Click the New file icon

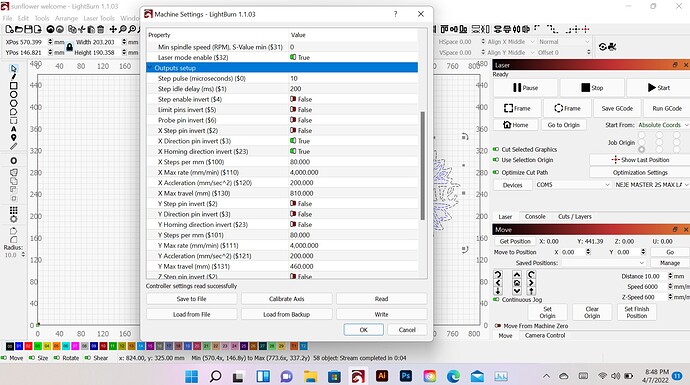pos(9,29)
